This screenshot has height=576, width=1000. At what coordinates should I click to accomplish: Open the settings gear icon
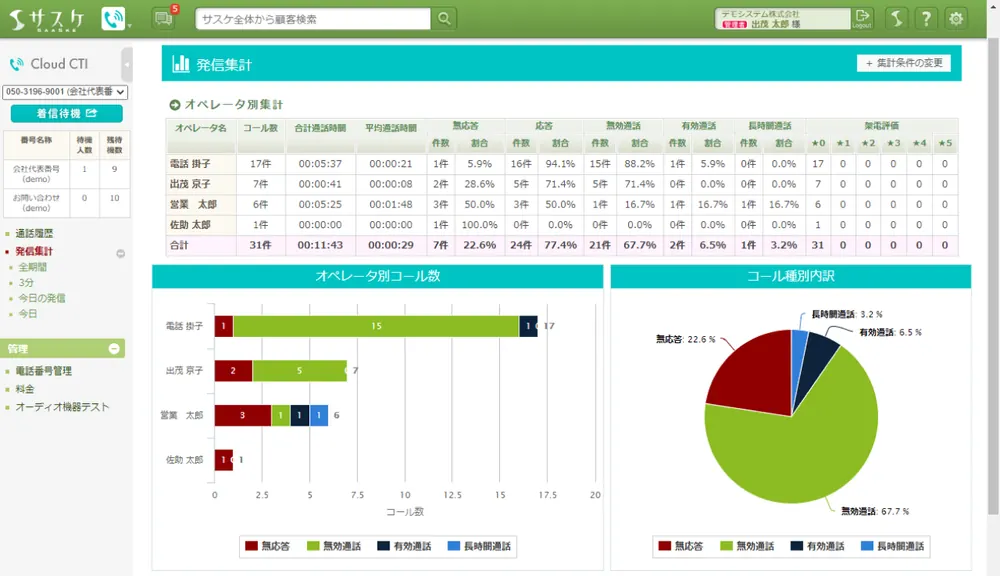(x=957, y=18)
